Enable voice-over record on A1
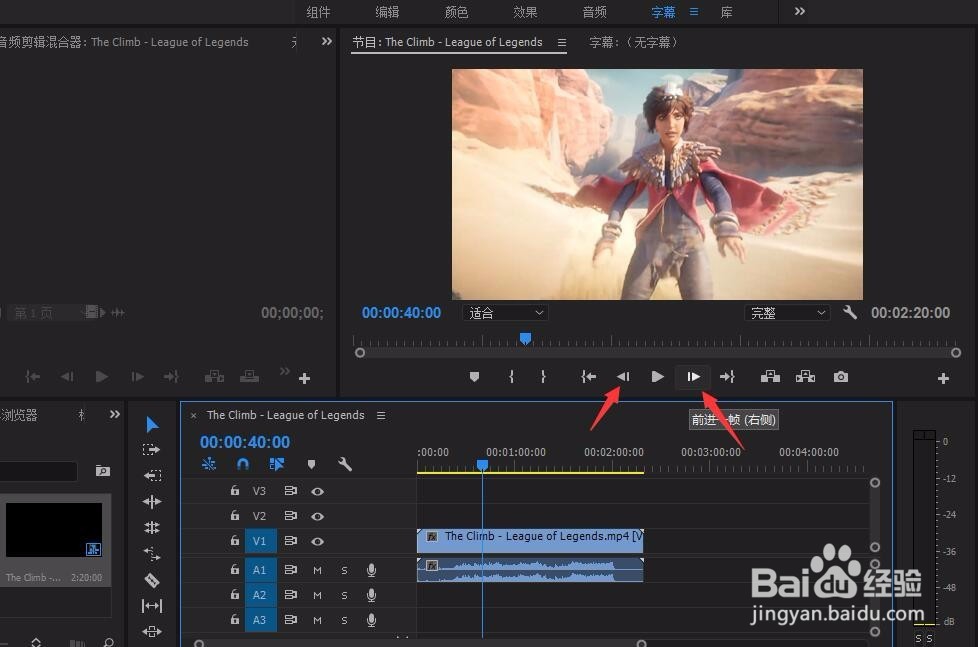This screenshot has height=647, width=978. point(371,570)
